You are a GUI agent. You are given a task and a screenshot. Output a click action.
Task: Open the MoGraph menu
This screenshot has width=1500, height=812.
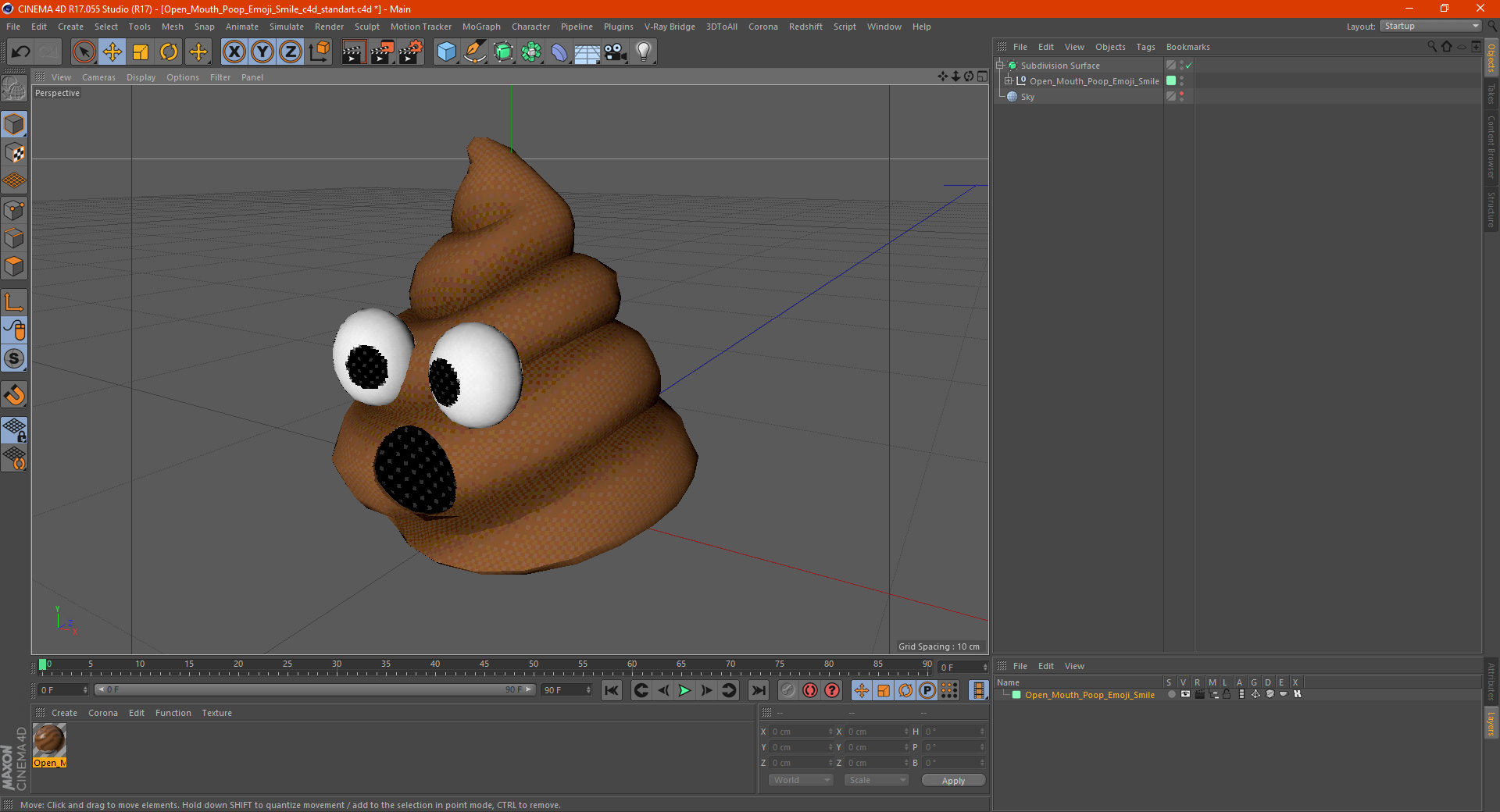(x=481, y=27)
